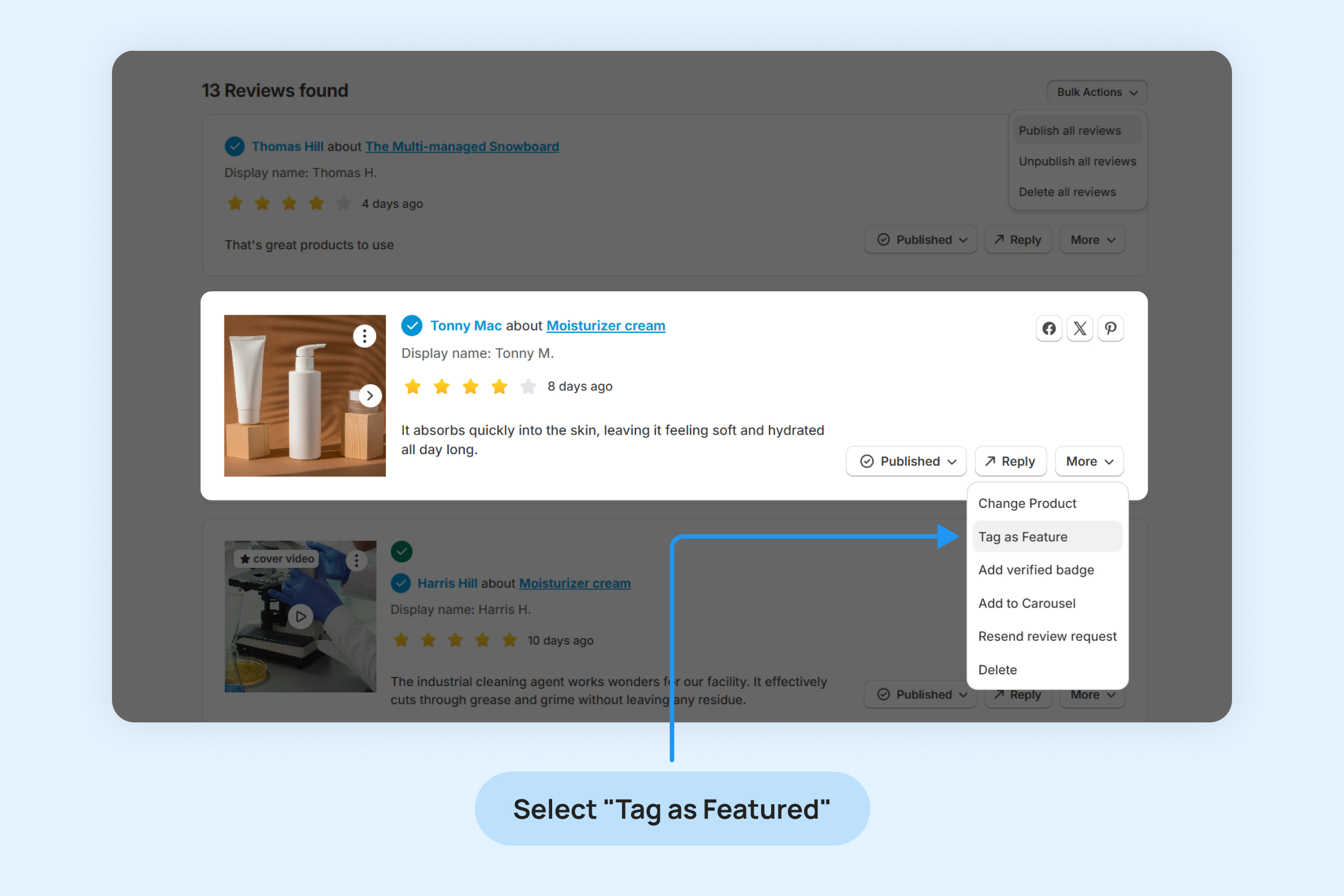The width and height of the screenshot is (1344, 896).
Task: Click Reply on Tonny Mac review
Action: [1010, 461]
